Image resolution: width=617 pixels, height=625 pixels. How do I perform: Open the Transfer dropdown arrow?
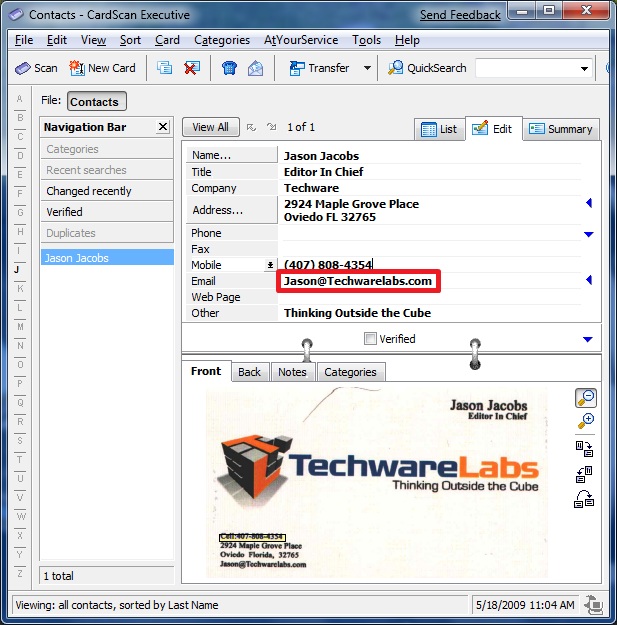(367, 68)
